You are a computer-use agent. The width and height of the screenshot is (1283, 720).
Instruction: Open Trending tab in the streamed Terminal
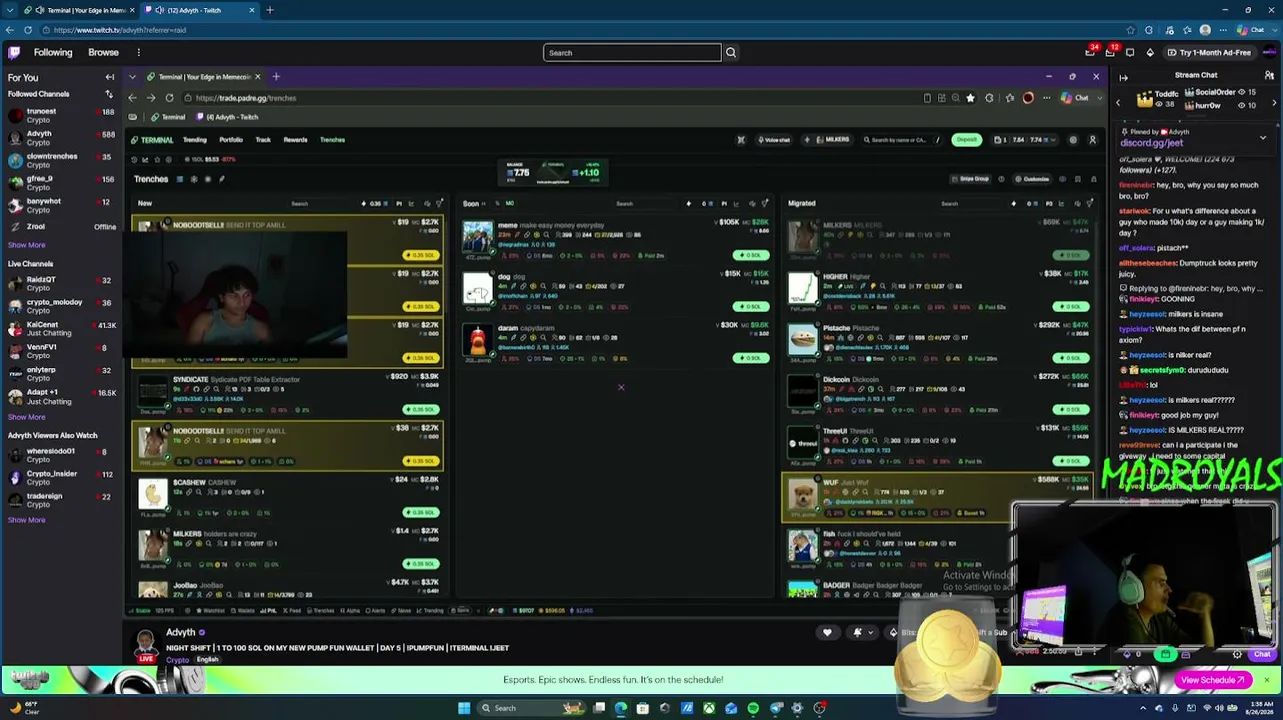(x=195, y=140)
